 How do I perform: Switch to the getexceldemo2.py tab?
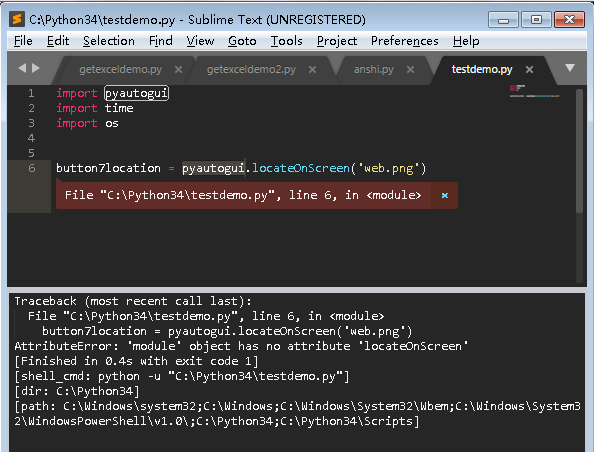(251, 70)
